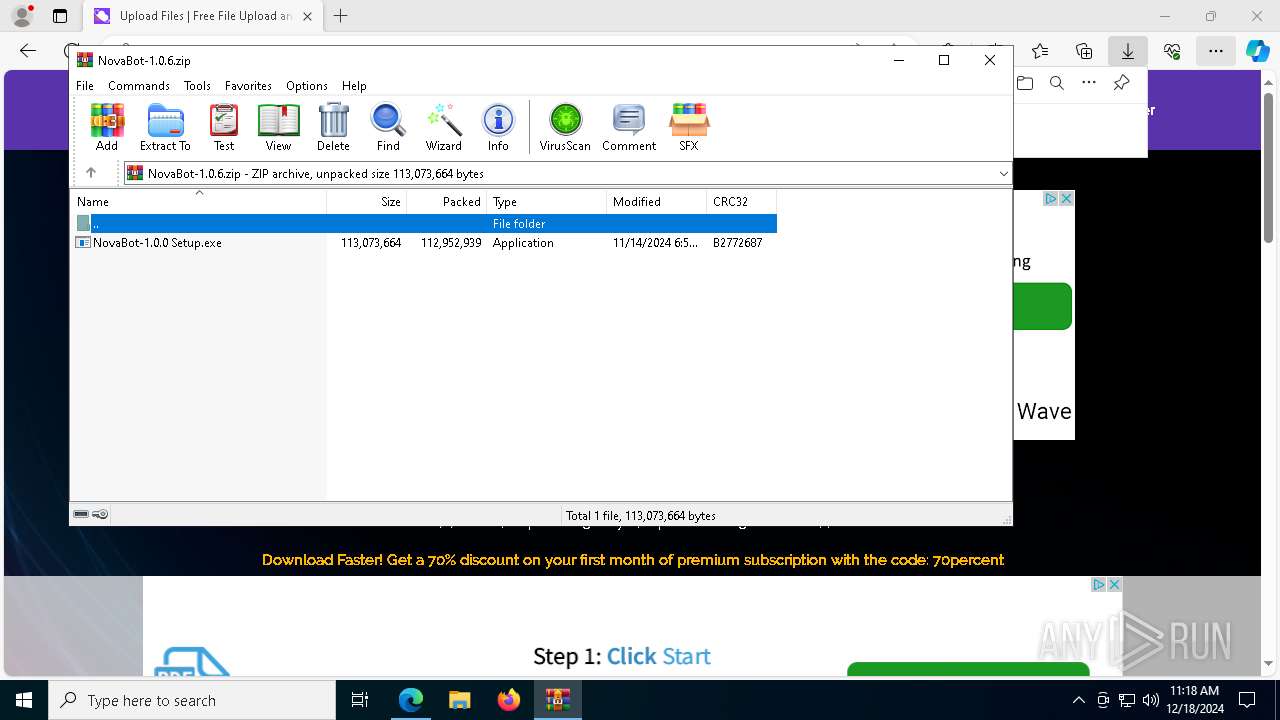The height and width of the screenshot is (720, 1280).
Task: Open the Tools menu
Action: pos(197,86)
